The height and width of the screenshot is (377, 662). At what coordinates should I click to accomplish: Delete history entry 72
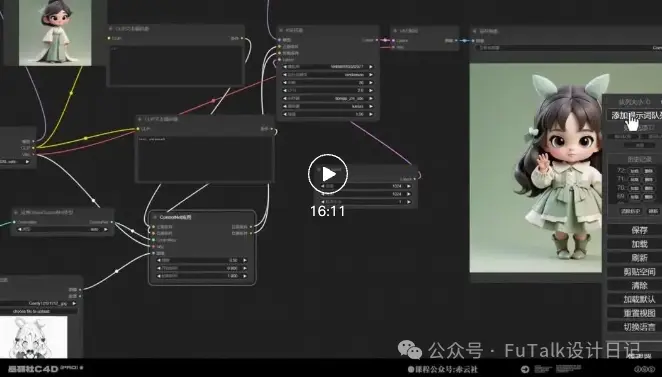coord(649,171)
